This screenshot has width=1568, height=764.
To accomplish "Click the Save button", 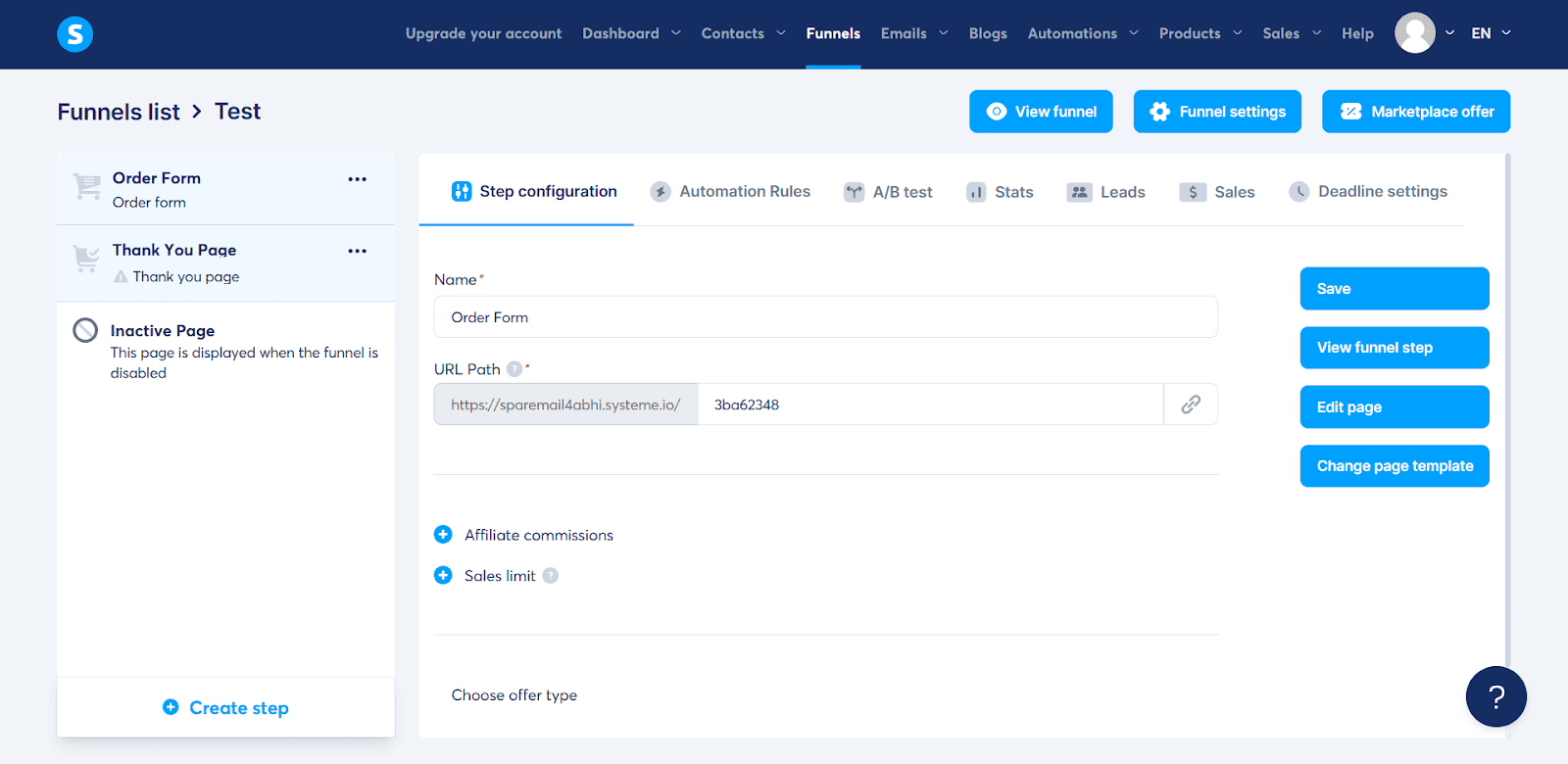I will point(1394,289).
